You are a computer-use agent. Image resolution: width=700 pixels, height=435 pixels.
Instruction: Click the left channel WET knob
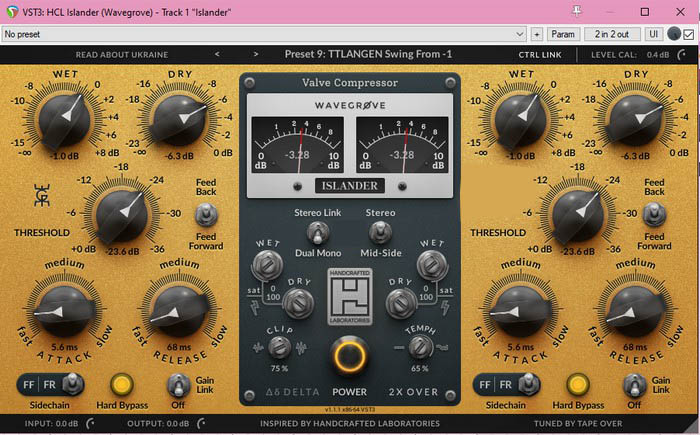coord(65,120)
